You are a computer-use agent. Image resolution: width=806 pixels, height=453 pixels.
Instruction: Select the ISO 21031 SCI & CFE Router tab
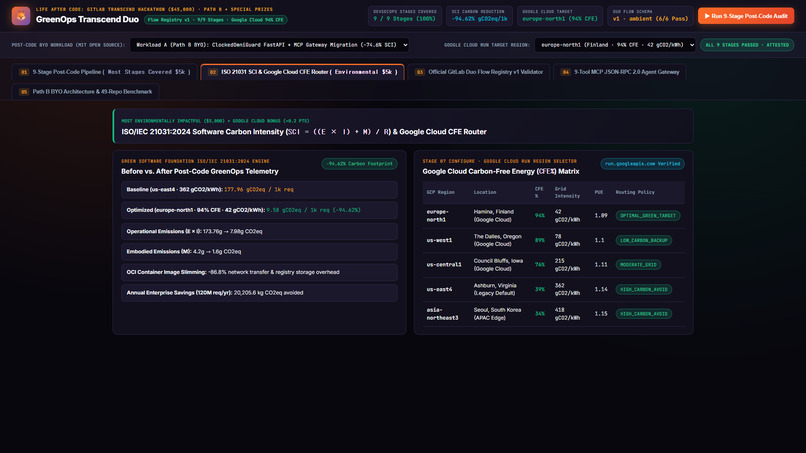[x=302, y=72]
